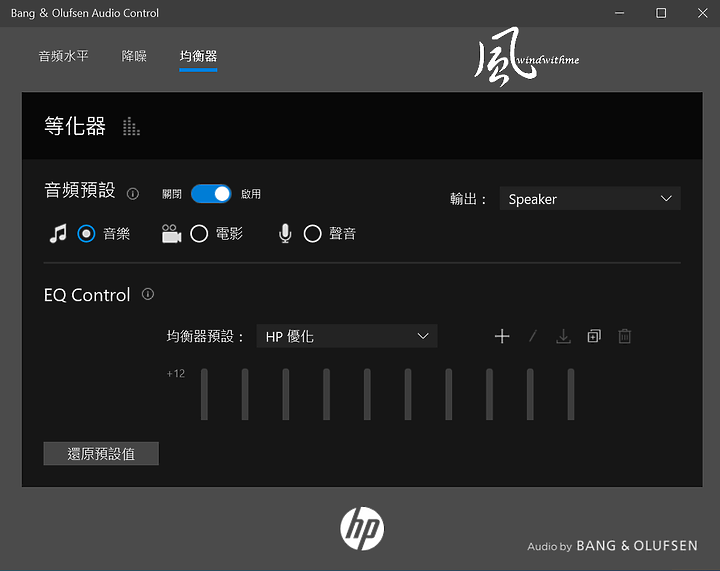Click the 啟用 label beside the switch
The width and height of the screenshot is (720, 571).
tap(251, 194)
